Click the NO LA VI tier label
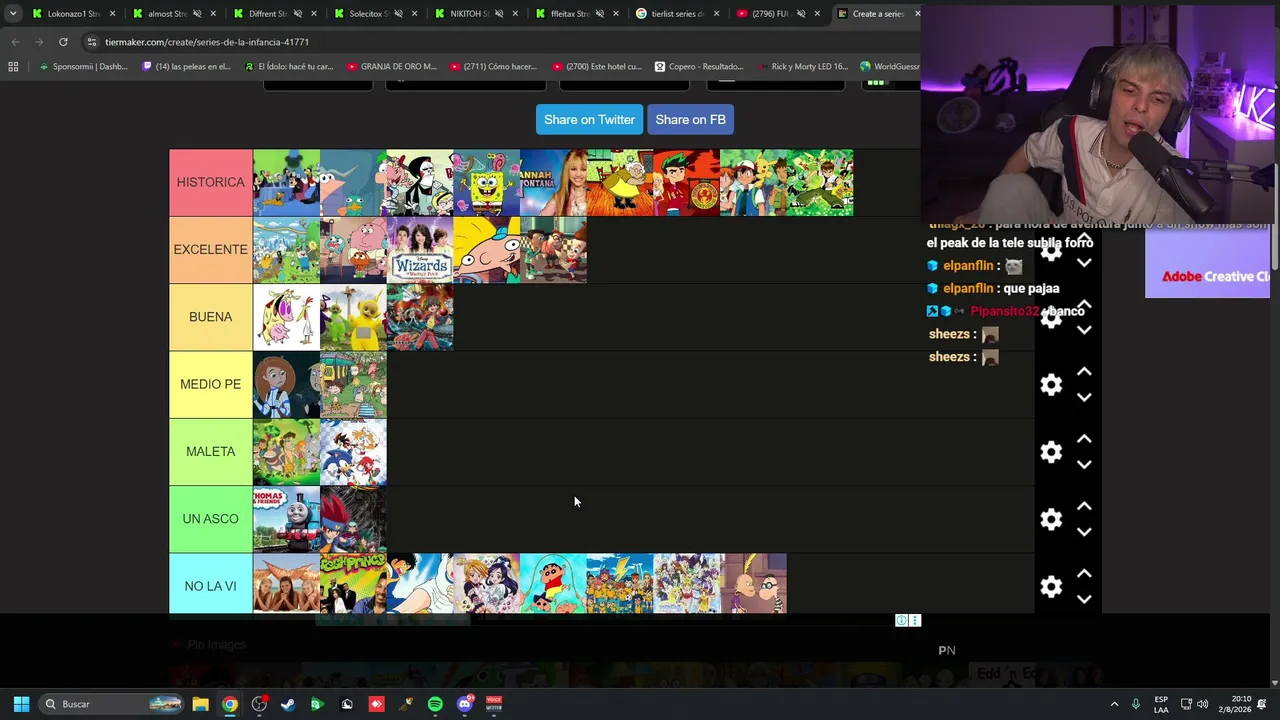The height and width of the screenshot is (720, 1280). (210, 586)
